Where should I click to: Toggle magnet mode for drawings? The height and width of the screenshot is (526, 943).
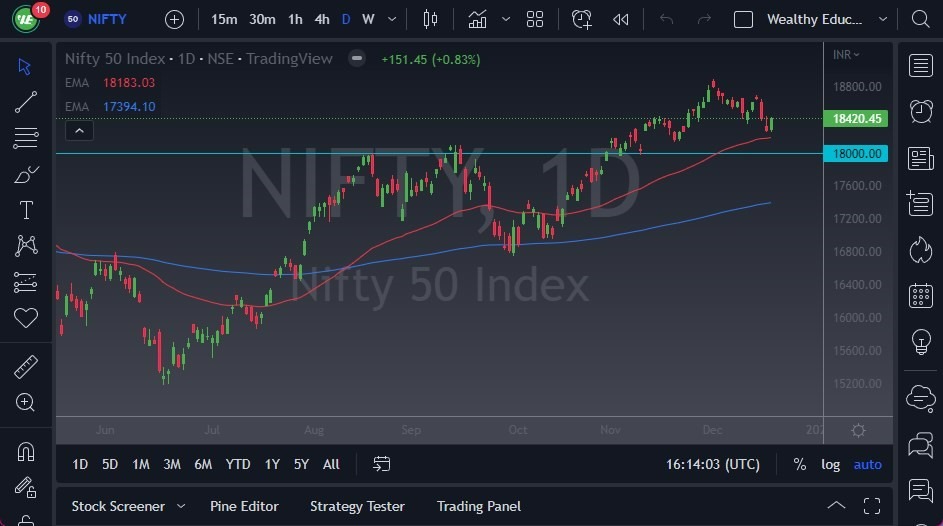[25, 451]
